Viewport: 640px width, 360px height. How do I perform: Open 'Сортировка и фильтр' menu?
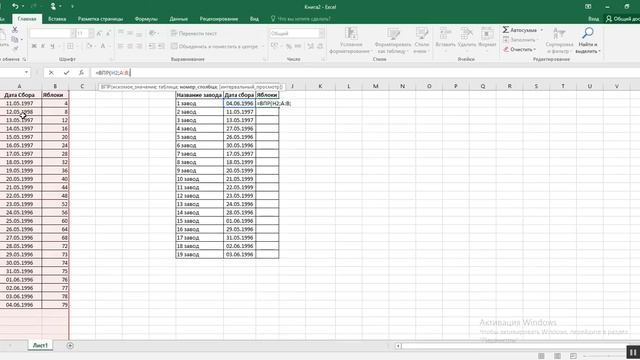pos(559,40)
